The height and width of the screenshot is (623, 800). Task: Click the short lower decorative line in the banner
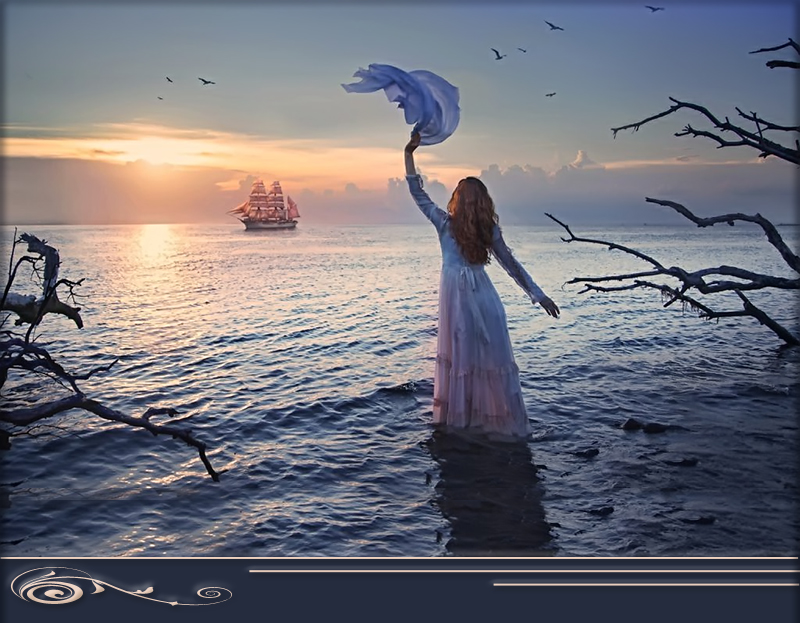pos(645,585)
